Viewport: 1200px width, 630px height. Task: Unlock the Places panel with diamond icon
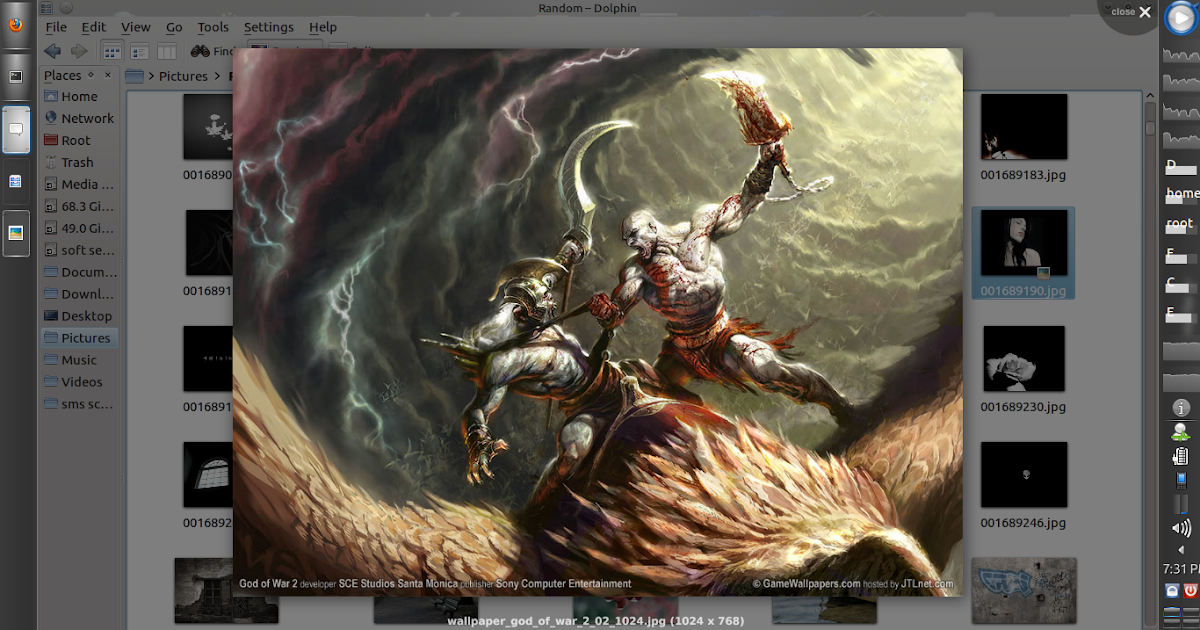[91, 74]
